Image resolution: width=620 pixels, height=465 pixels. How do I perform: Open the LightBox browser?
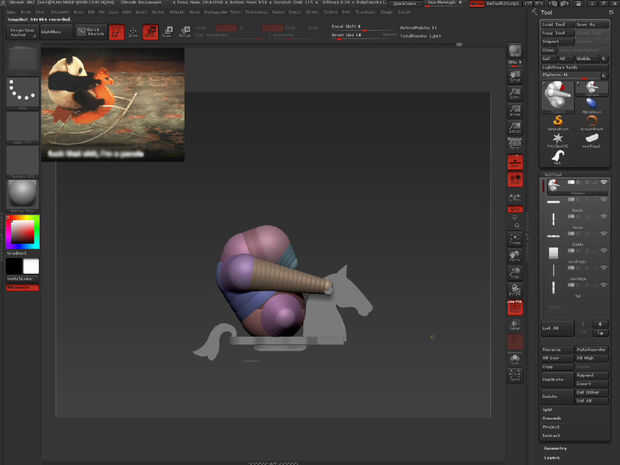pos(51,32)
